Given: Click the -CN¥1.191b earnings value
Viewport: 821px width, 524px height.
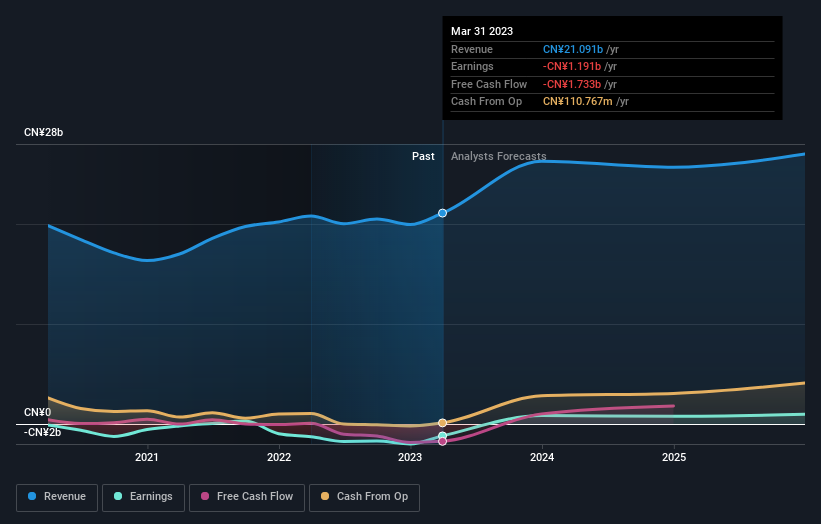Looking at the screenshot, I should pos(572,66).
